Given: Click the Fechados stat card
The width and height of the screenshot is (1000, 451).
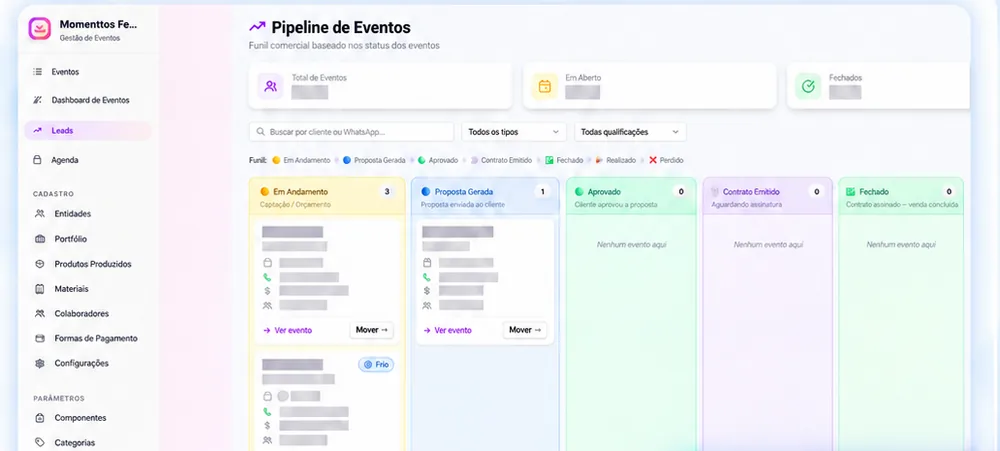Looking at the screenshot, I should pos(878,86).
